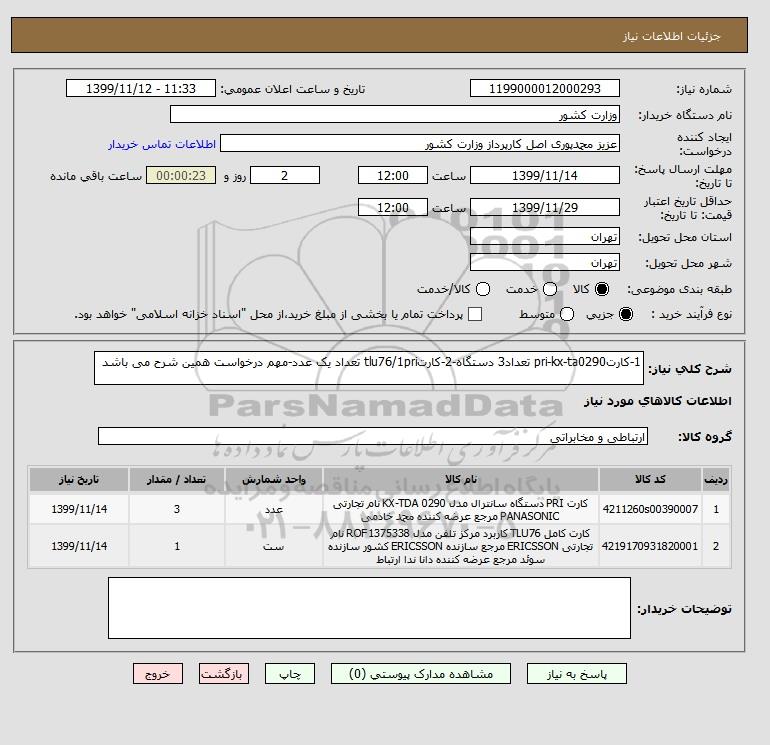The image size is (770, 745).
Task: Click row number 2 in the ردیف column
Action: 716,546
